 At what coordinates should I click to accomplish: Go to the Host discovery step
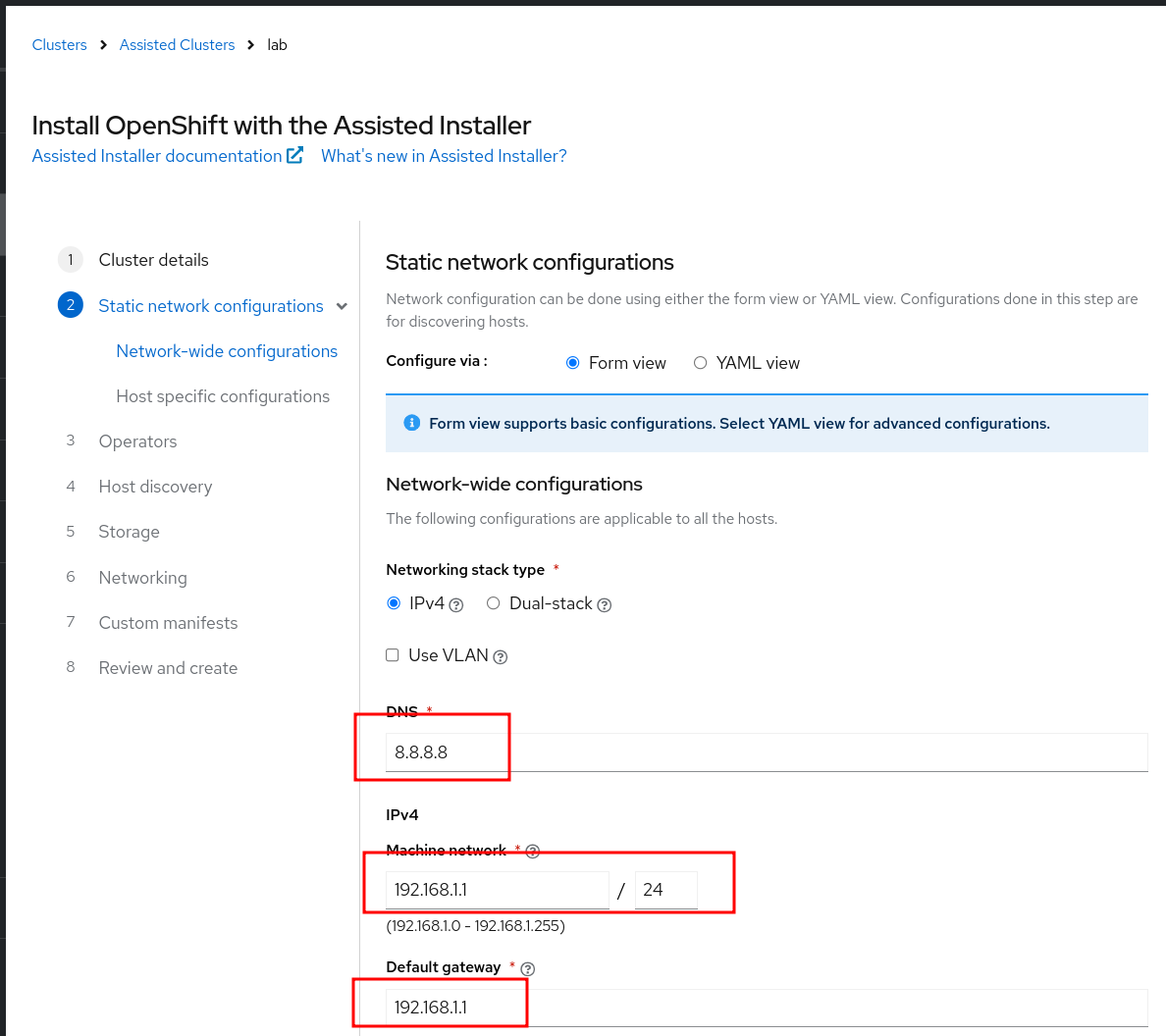[155, 487]
